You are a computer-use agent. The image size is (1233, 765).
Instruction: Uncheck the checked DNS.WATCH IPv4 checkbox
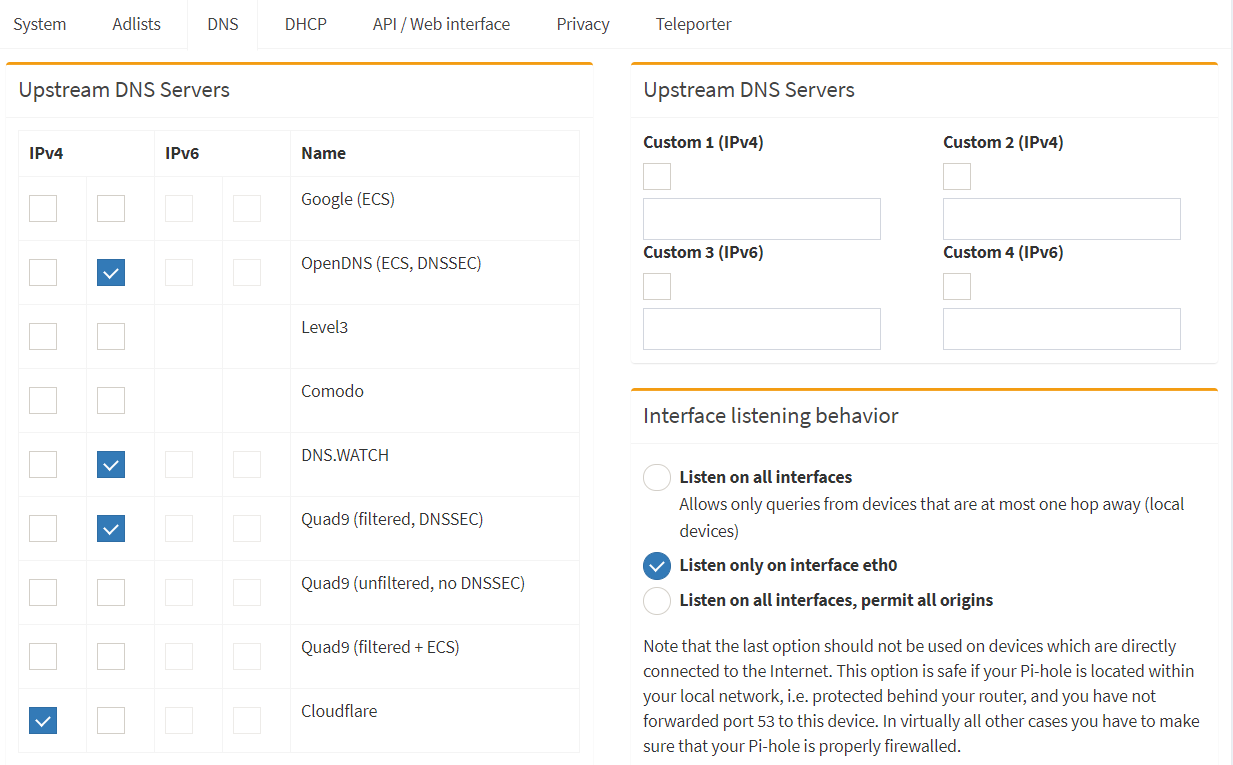pyautogui.click(x=111, y=464)
